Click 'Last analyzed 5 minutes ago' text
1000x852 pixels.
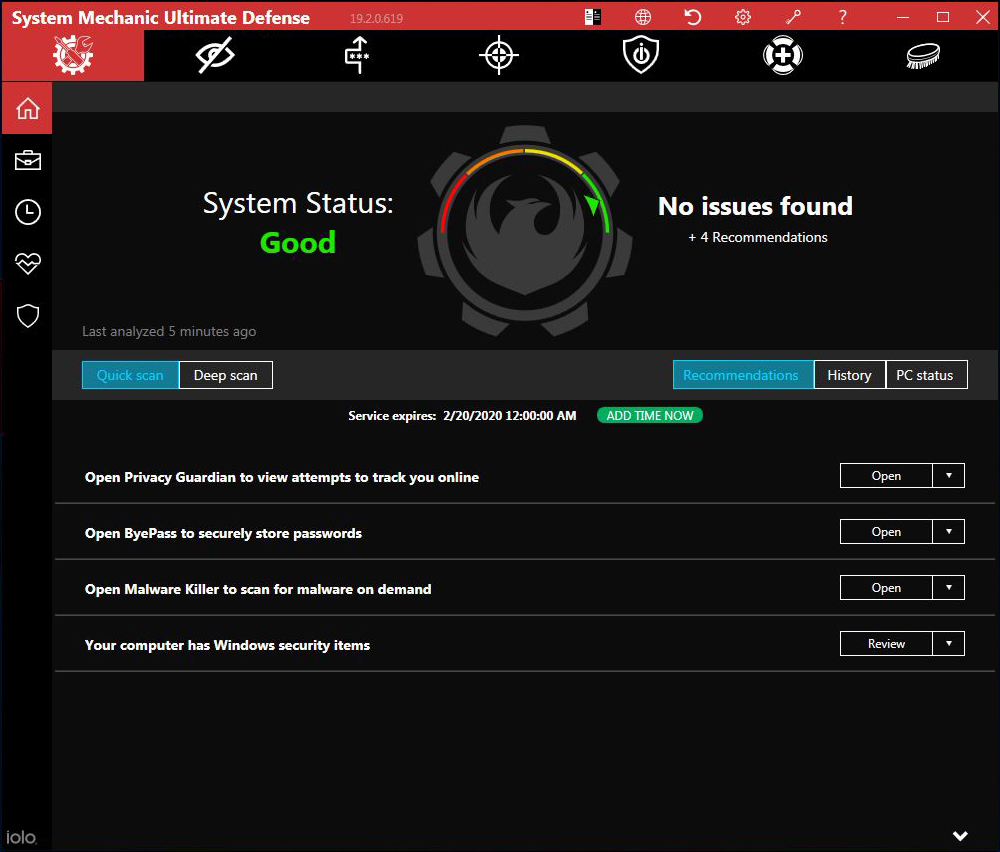point(169,331)
